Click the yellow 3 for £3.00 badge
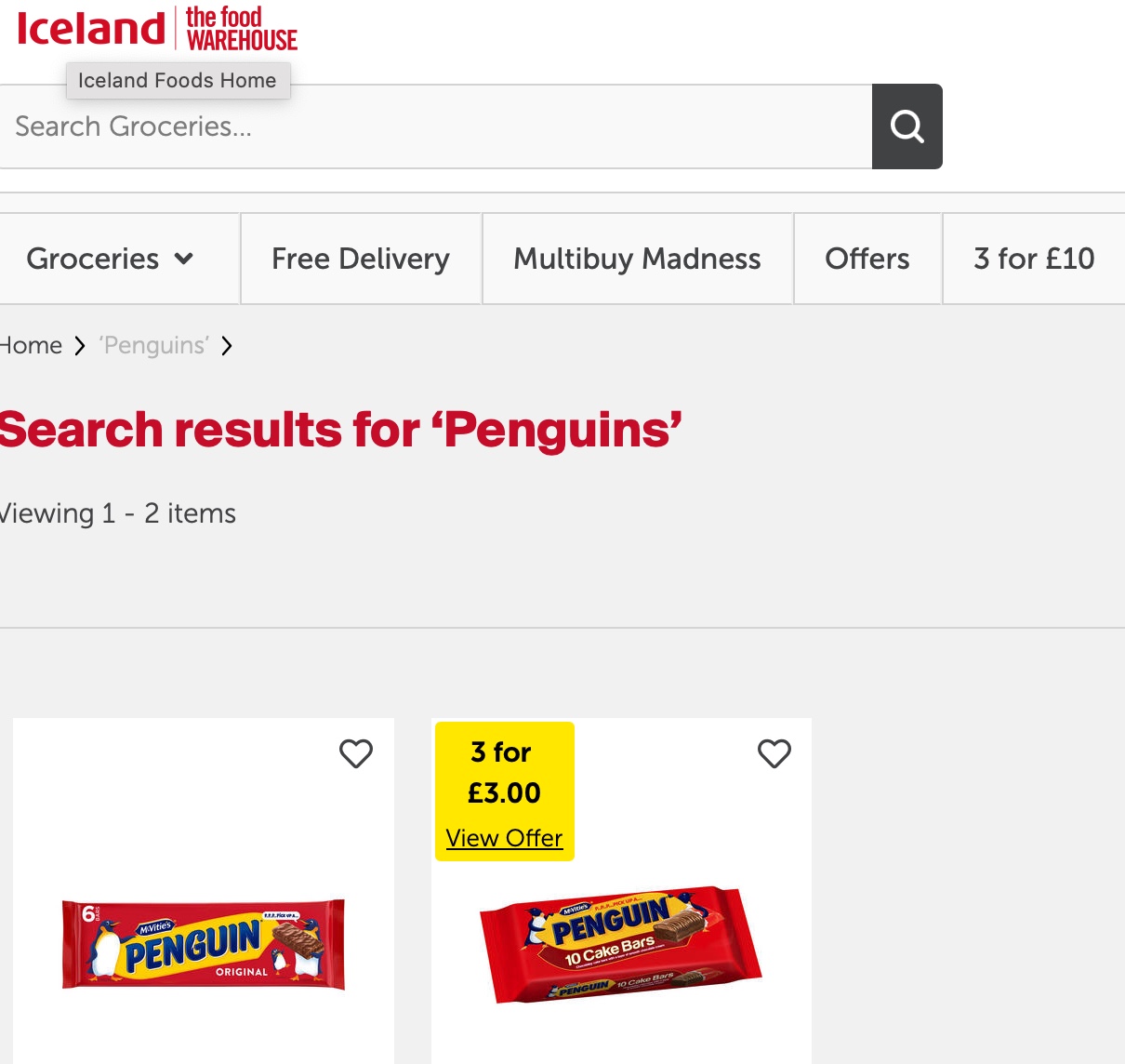Image resolution: width=1125 pixels, height=1064 pixels. 504,772
